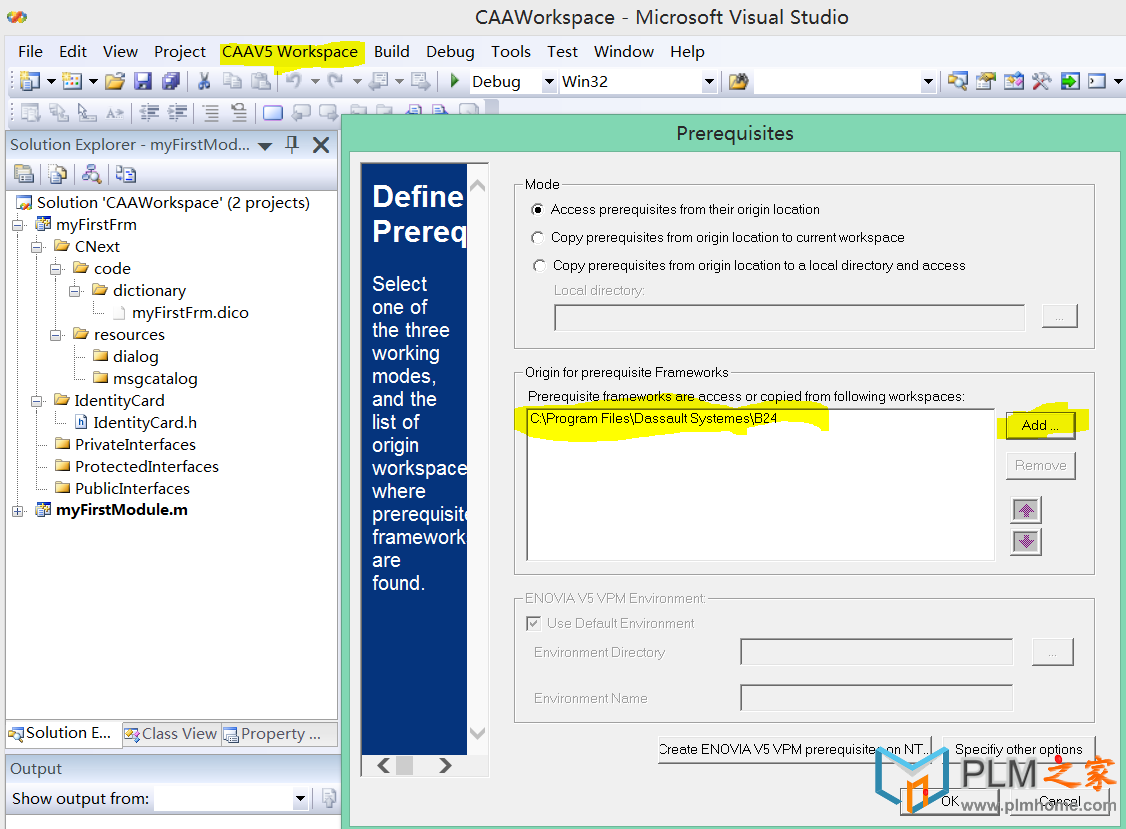This screenshot has height=829, width=1126.
Task: Click the help pane scroll-down arrow
Action: pyautogui.click(x=478, y=733)
